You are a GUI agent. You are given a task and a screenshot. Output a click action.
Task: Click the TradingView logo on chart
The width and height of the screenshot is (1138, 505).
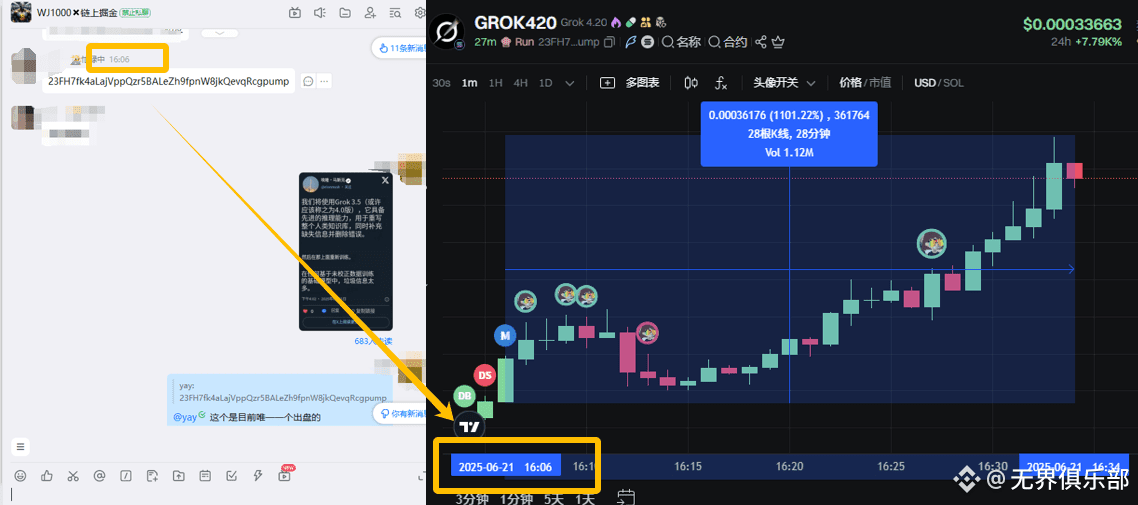(469, 427)
